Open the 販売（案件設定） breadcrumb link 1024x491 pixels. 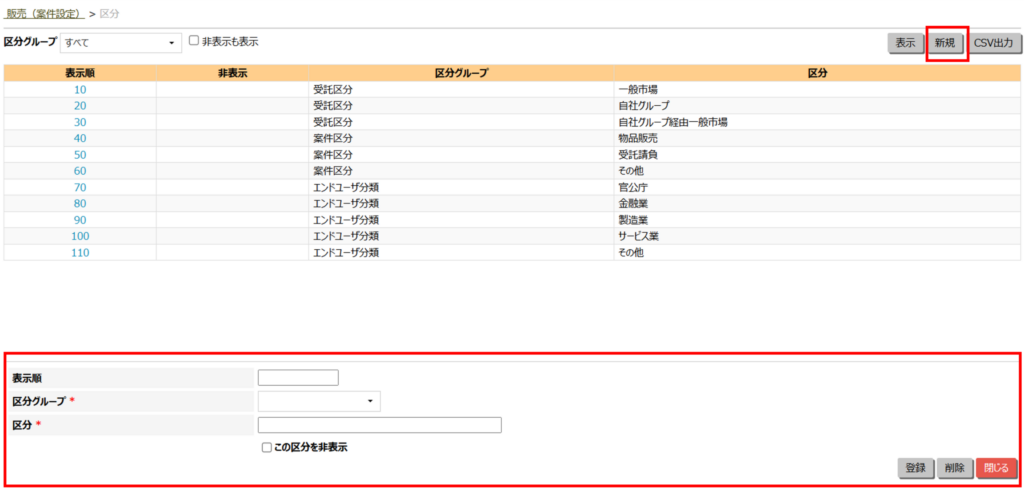click(x=44, y=13)
